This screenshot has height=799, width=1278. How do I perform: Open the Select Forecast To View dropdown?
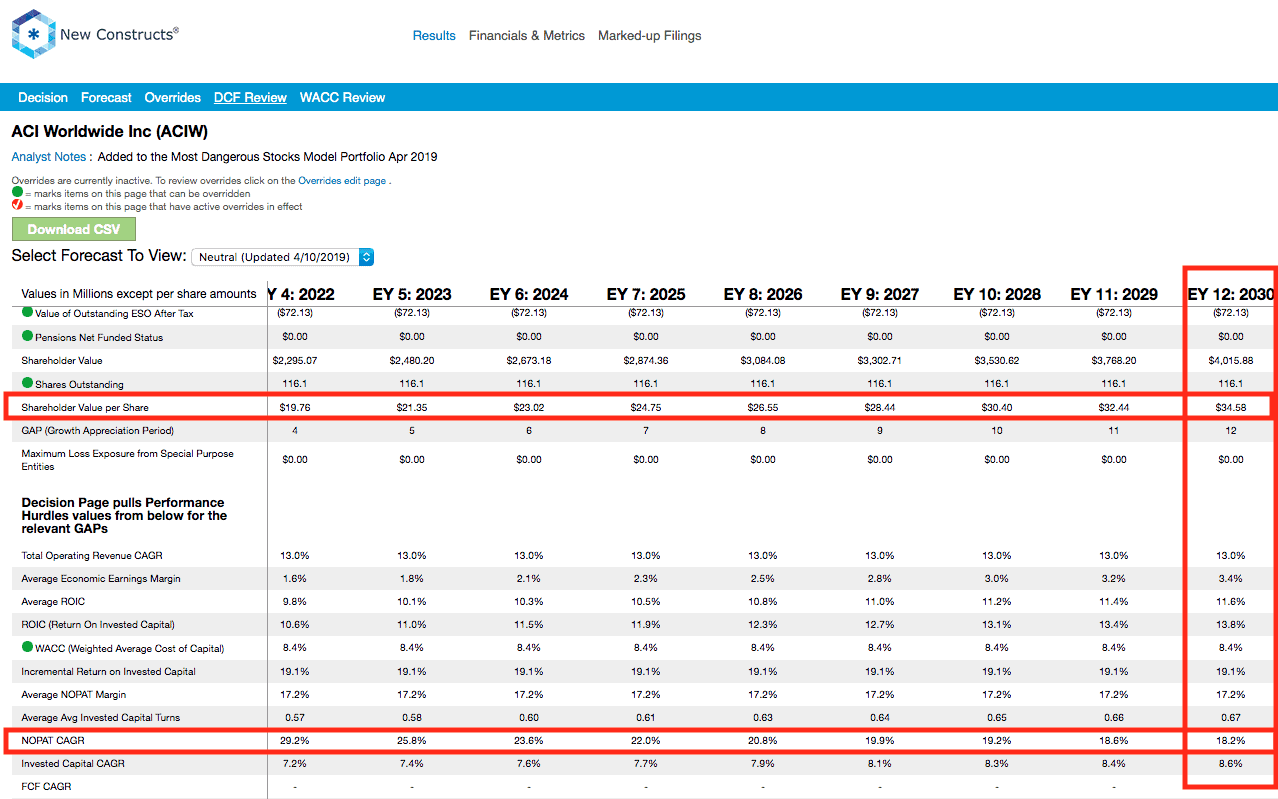tap(282, 257)
